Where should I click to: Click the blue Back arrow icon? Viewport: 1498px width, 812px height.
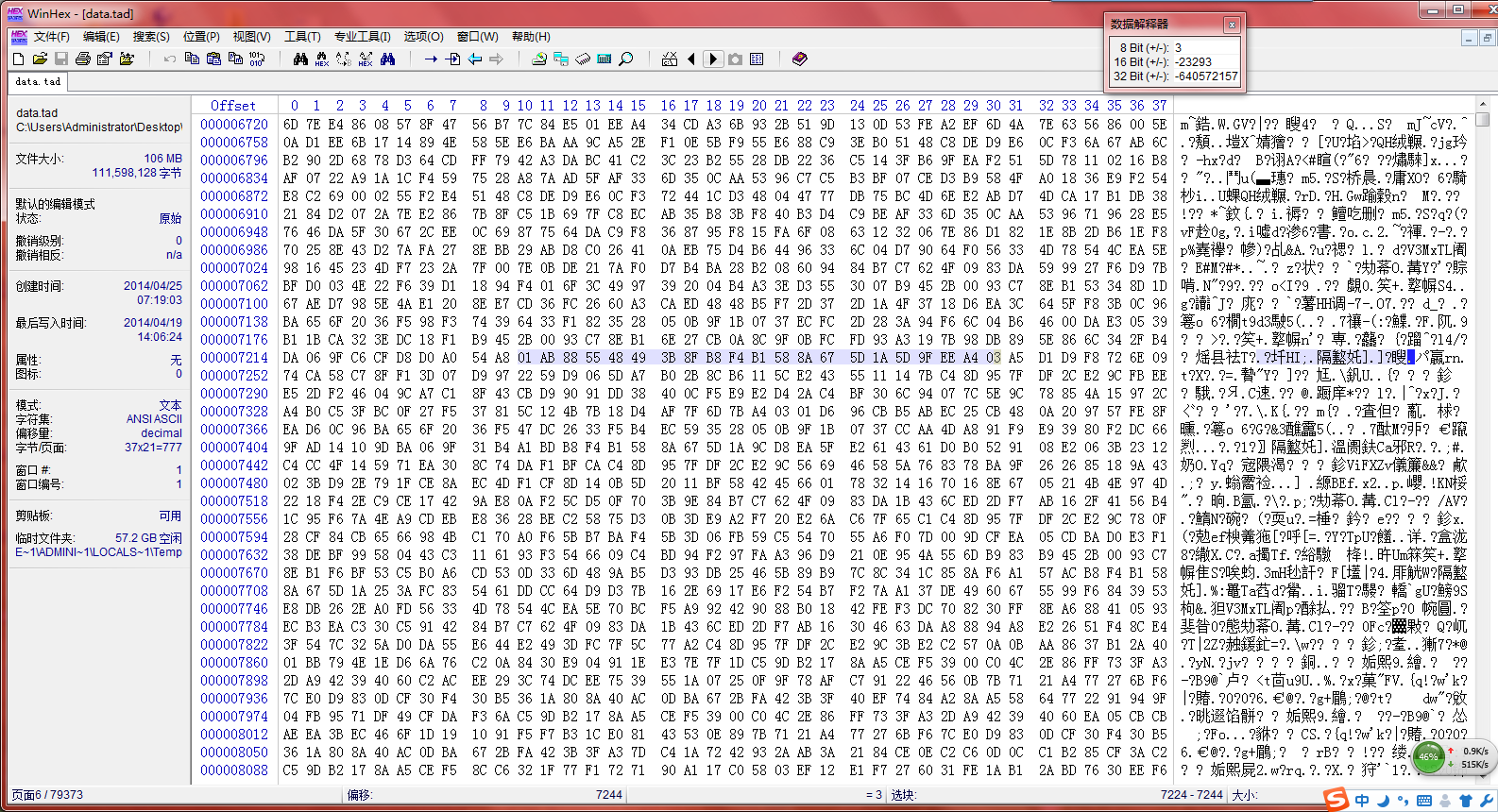click(474, 59)
